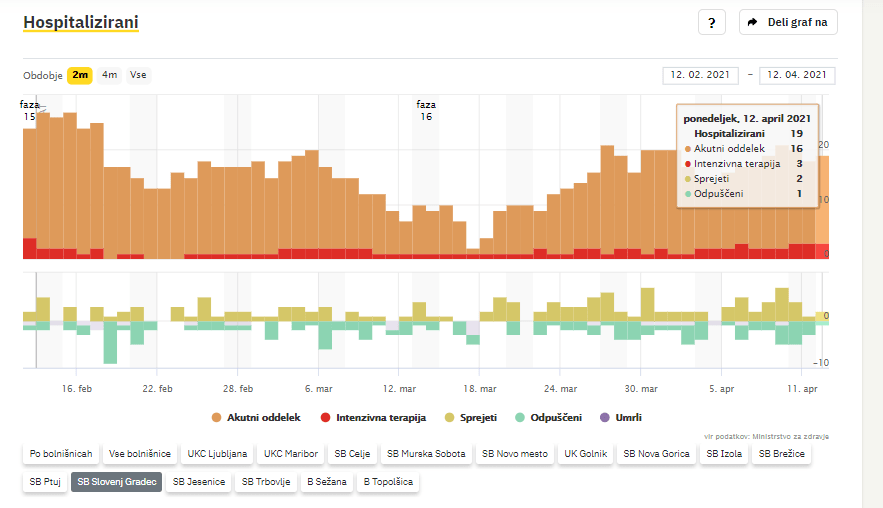
Task: Open the Deli graf na share menu
Action: (788, 23)
